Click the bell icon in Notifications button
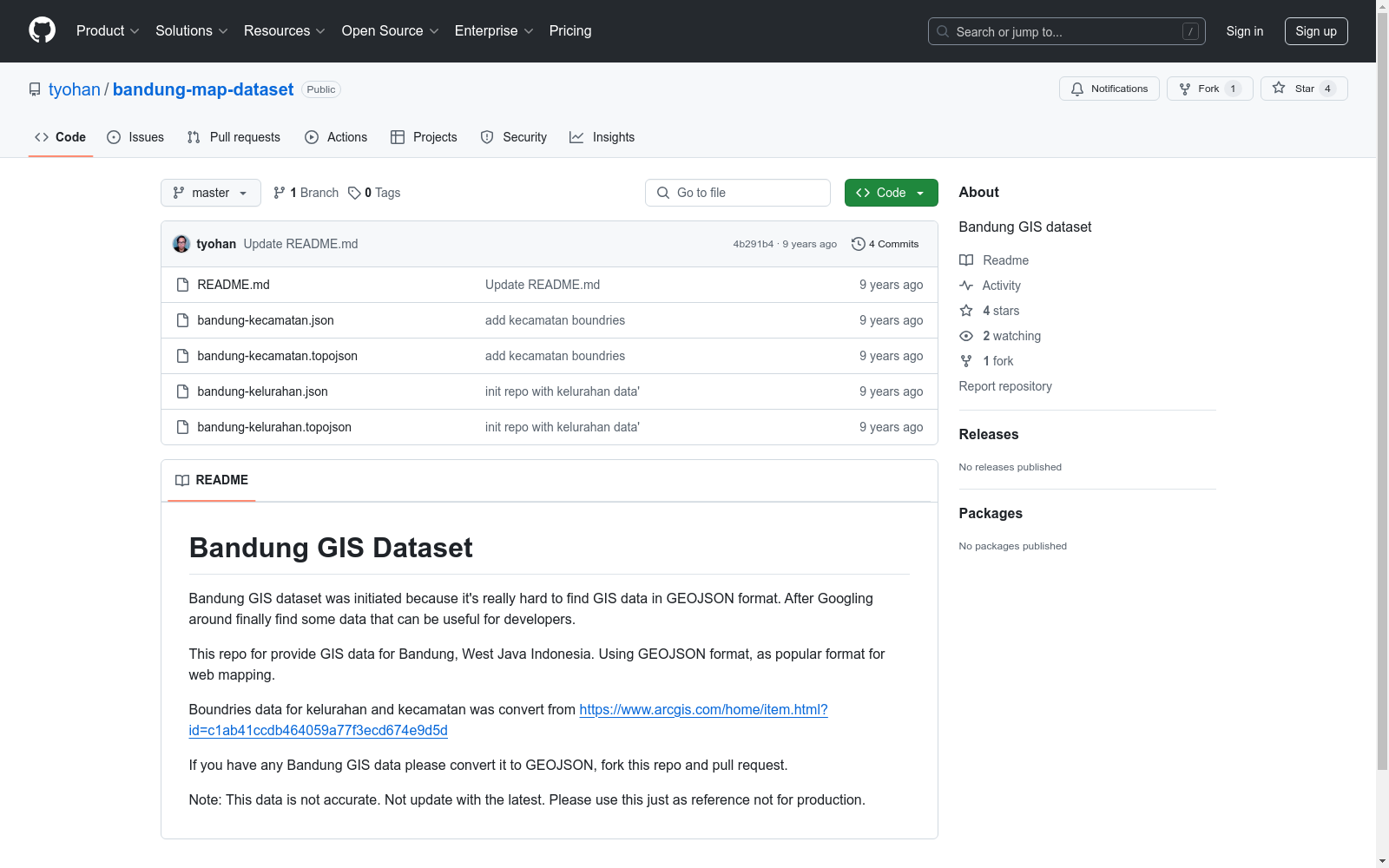Image resolution: width=1389 pixels, height=868 pixels. (x=1077, y=89)
